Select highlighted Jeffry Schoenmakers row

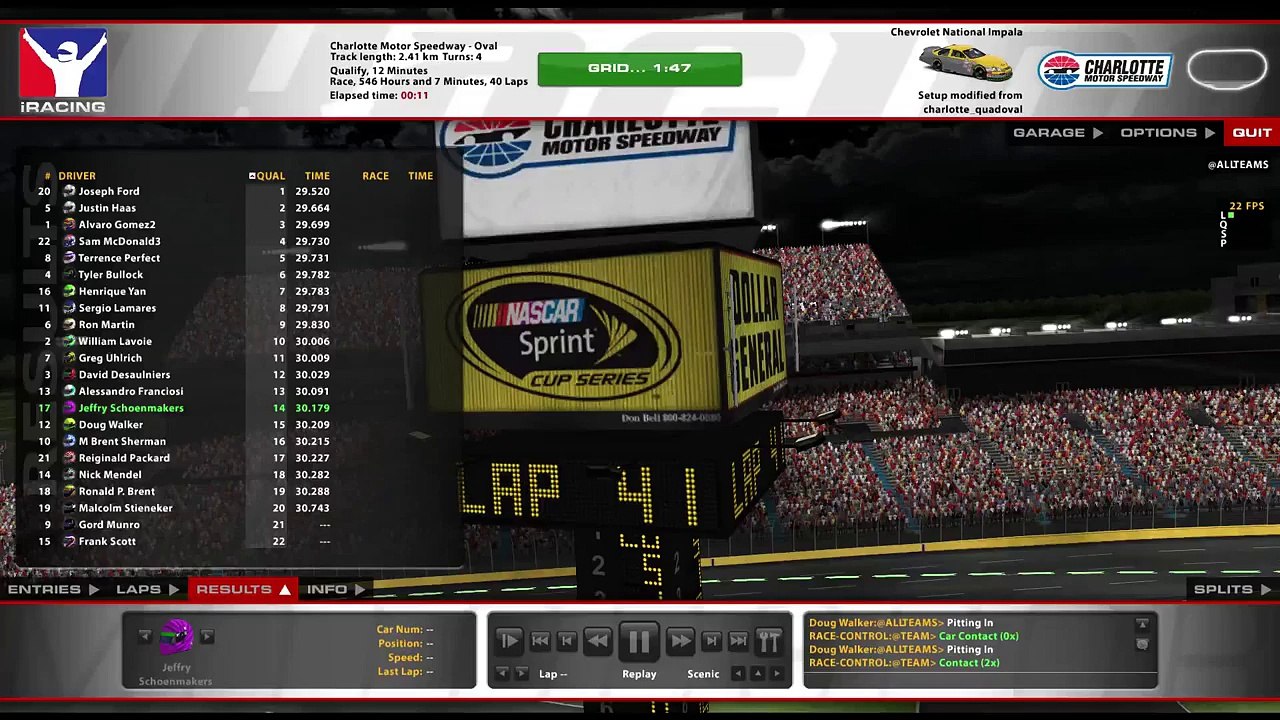pos(185,408)
